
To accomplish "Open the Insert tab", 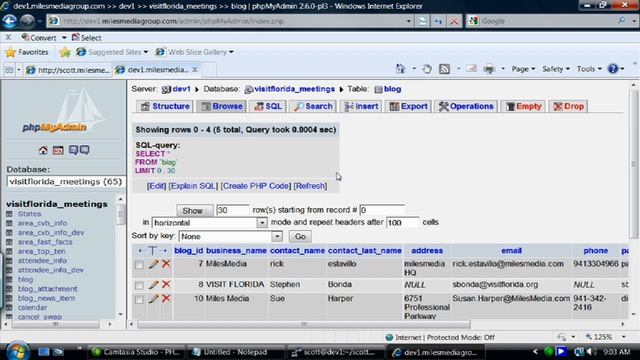I will [360, 106].
